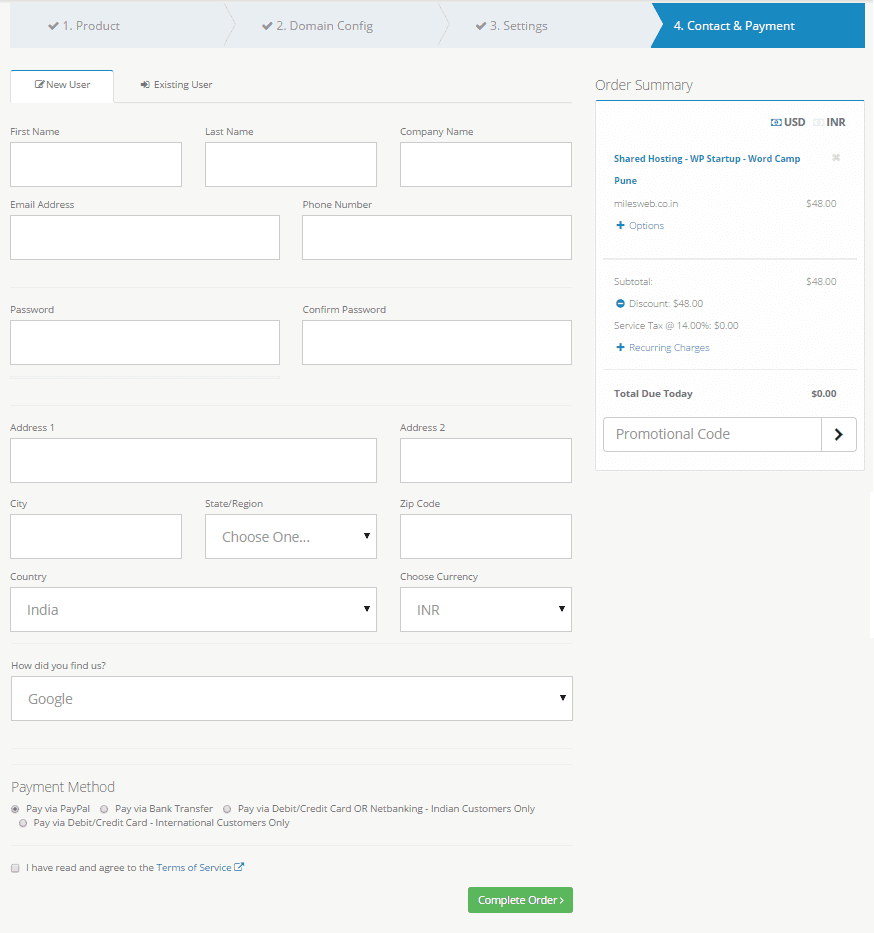Switch to the New User tab
Viewport: 874px width, 933px height.
point(62,85)
